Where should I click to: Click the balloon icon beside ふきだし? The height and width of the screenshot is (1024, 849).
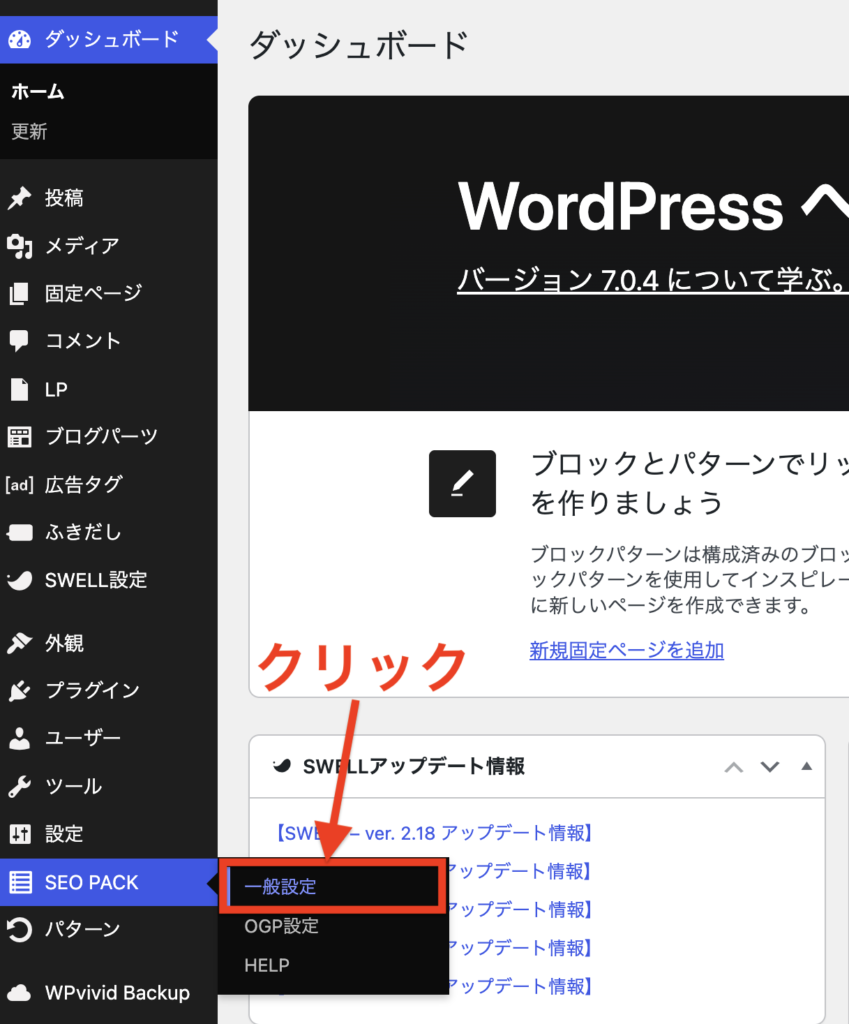pyautogui.click(x=20, y=532)
